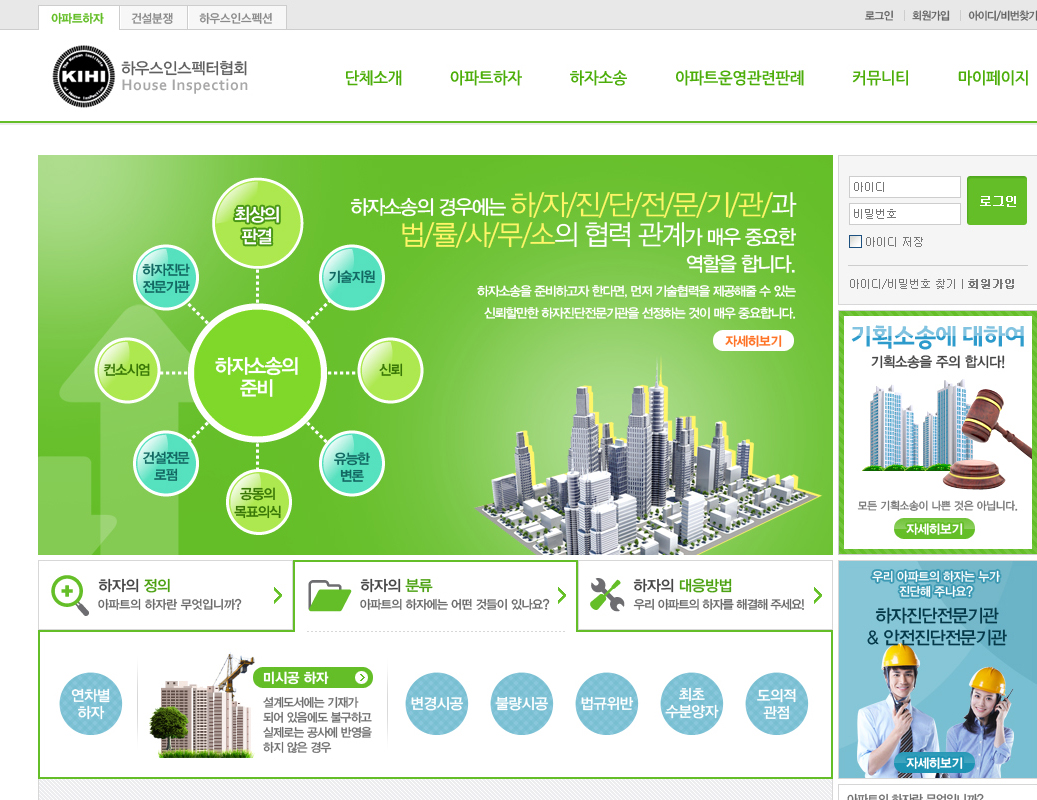Open 자세히보기 on the main banner
The image size is (1037, 800).
(753, 341)
